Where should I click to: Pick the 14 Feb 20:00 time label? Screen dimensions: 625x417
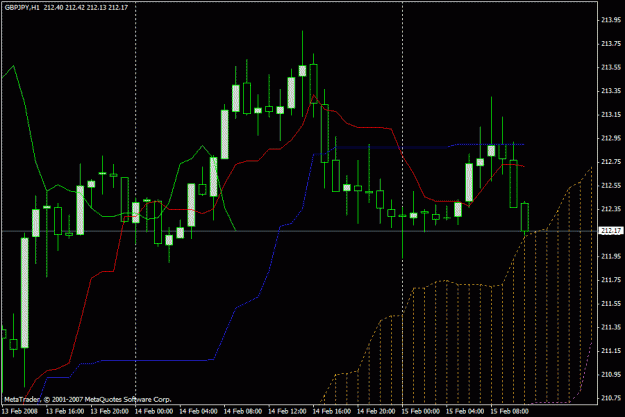click(x=376, y=411)
